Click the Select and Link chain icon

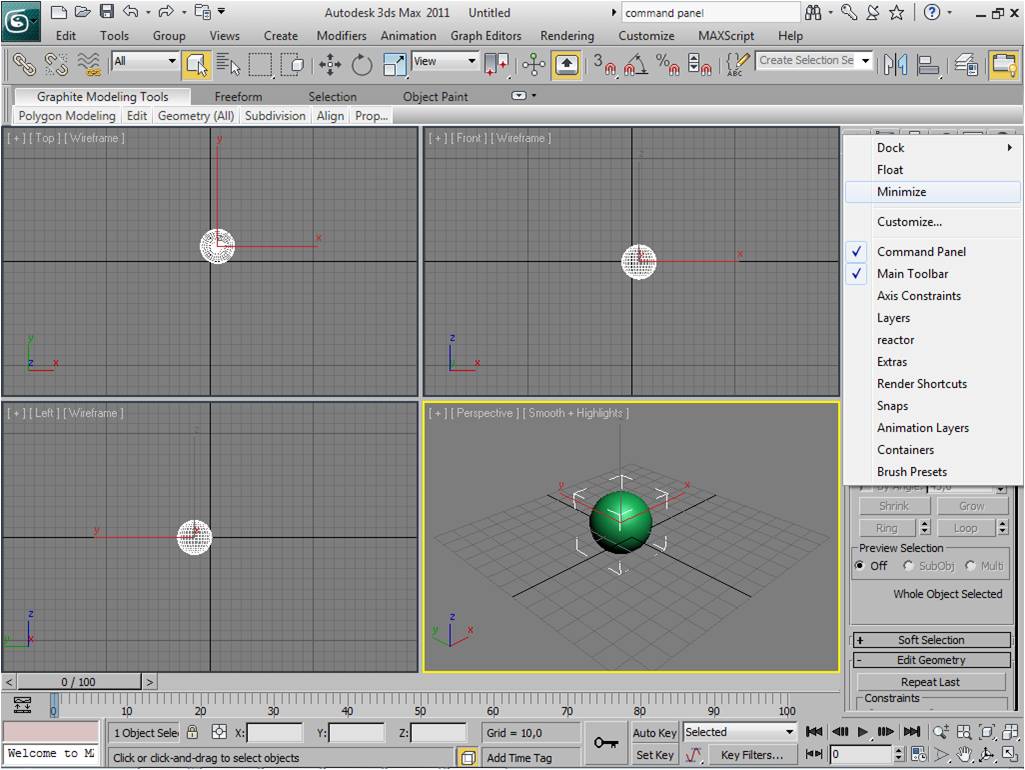coord(23,64)
